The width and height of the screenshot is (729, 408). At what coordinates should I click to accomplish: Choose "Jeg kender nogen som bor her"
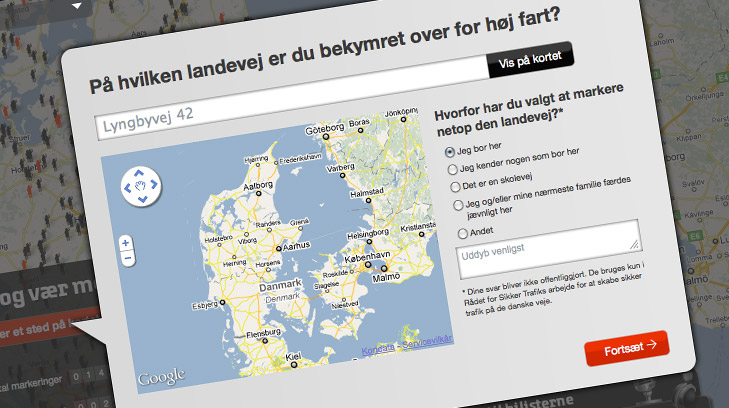pyautogui.click(x=453, y=169)
